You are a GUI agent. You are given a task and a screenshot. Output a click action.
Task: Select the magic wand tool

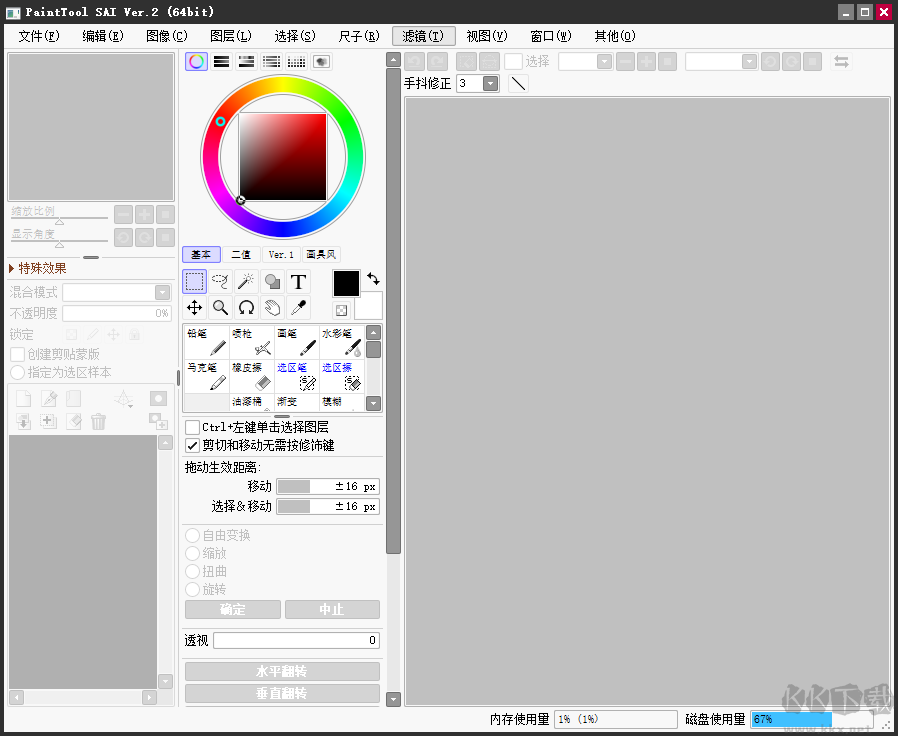pos(246,282)
